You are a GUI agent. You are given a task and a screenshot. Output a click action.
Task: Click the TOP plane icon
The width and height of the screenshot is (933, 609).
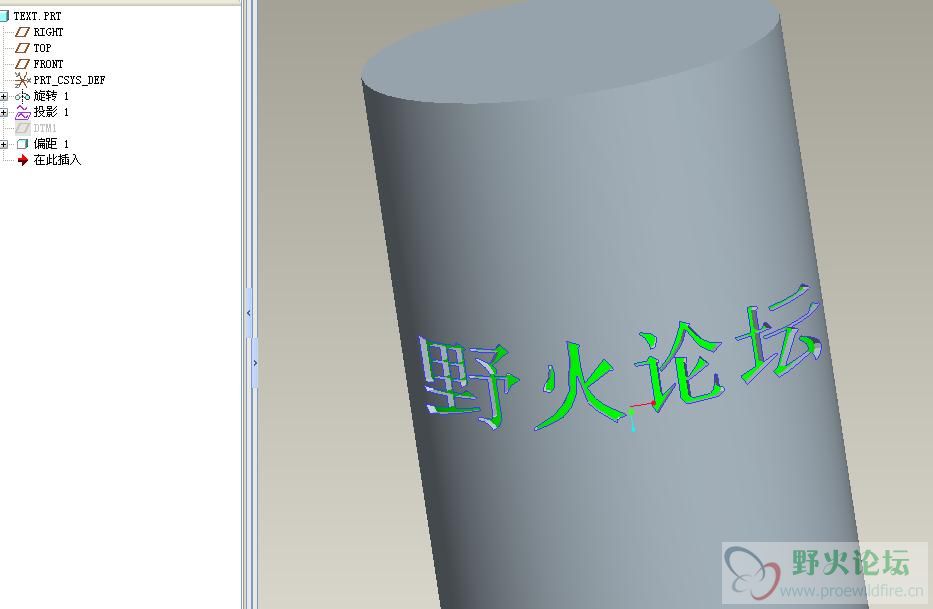(22, 48)
